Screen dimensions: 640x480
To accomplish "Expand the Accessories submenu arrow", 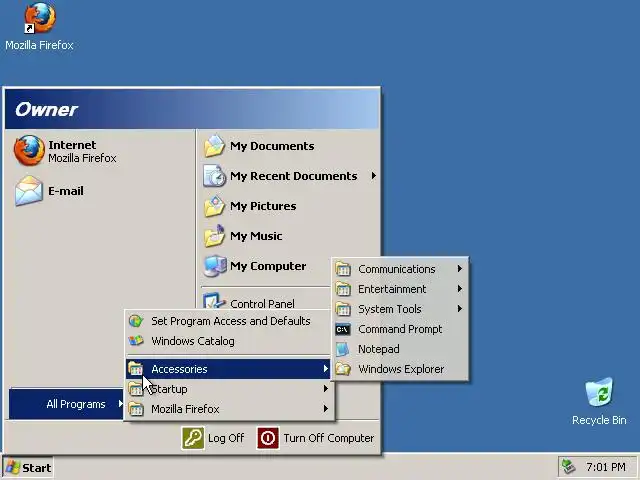I will 325,369.
